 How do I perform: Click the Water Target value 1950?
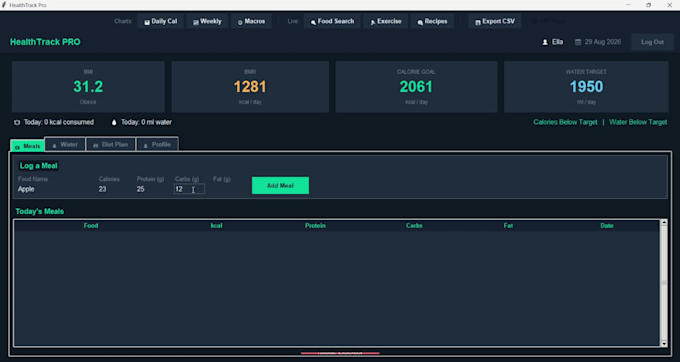tap(586, 87)
